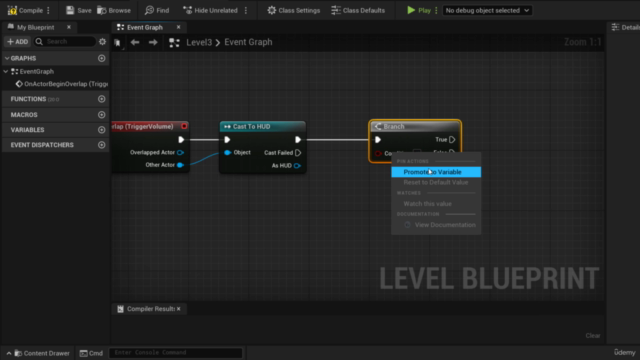Click the bookmark icon in graph toolbar

coord(118,42)
